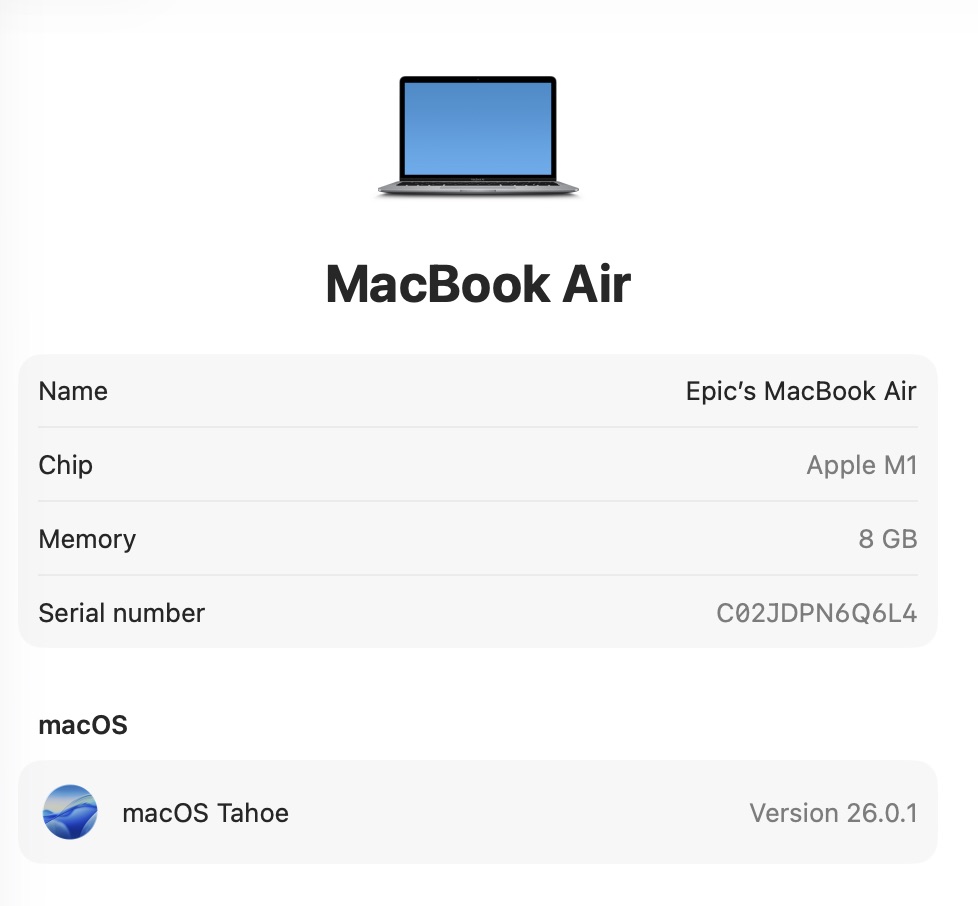Click the MacBook Air laptop image

tap(478, 137)
